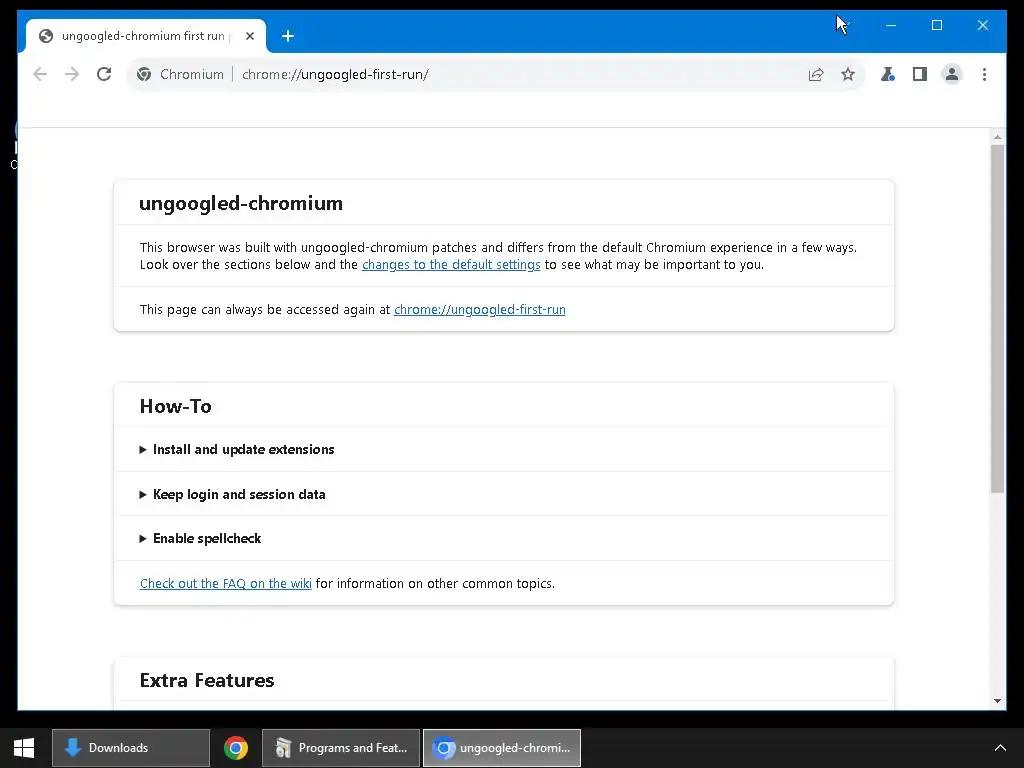The image size is (1024, 768).
Task: Reload the current page
Action: click(104, 74)
